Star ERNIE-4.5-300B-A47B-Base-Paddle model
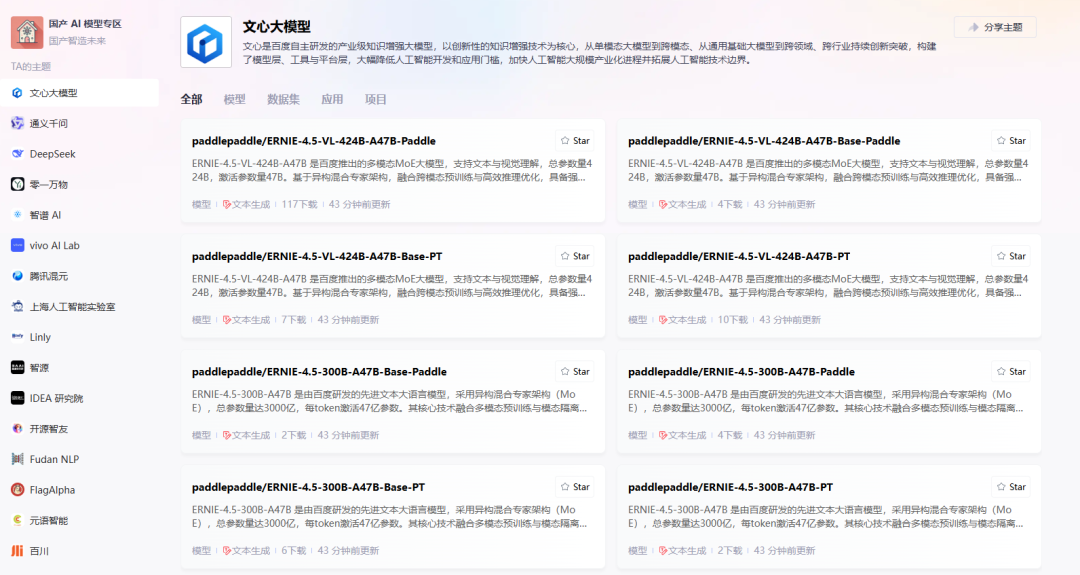The height and width of the screenshot is (575, 1080). coord(575,372)
